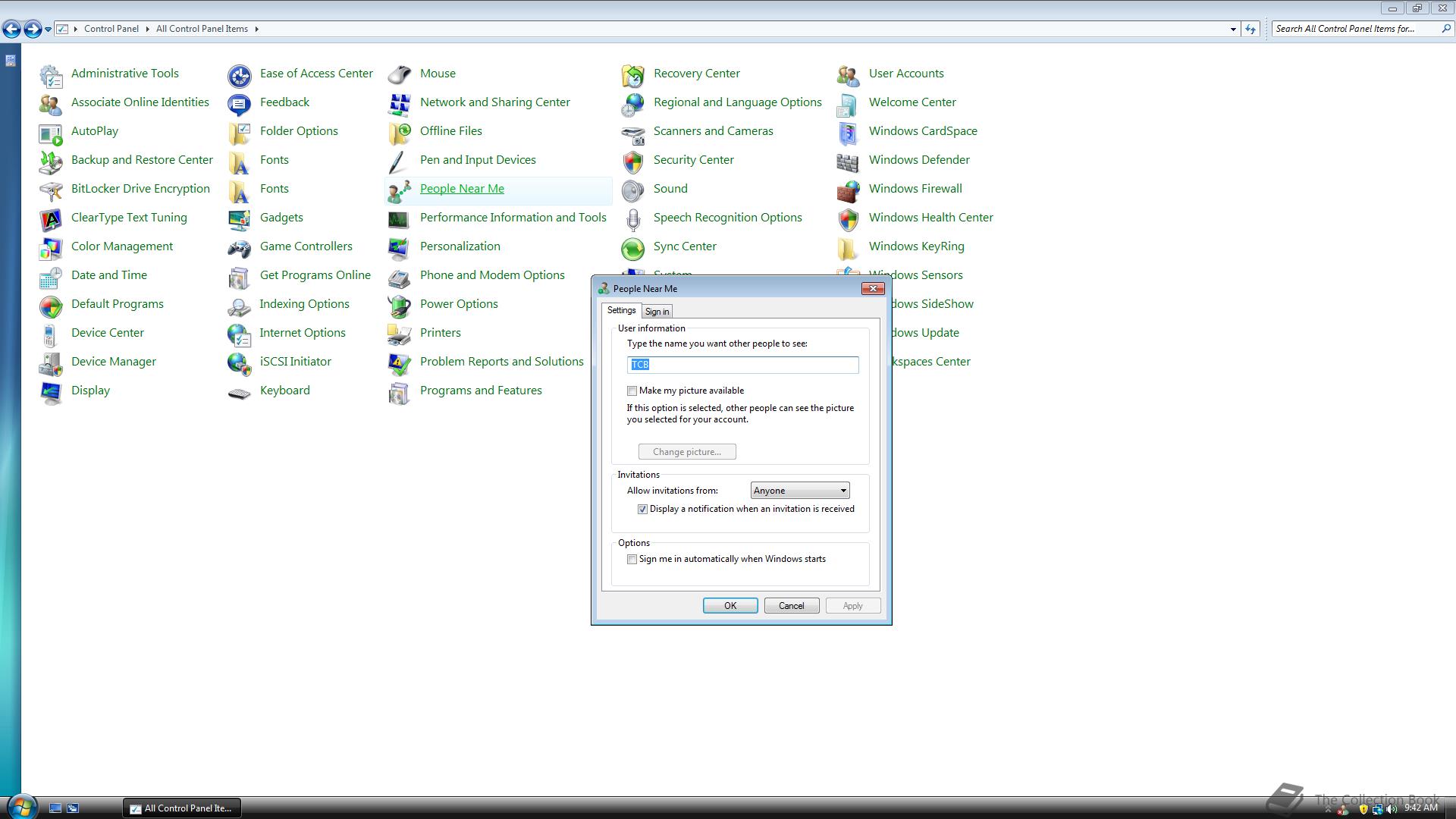Click the Sound speaker icon
Viewport: 1456px width, 819px height.
[x=633, y=190]
